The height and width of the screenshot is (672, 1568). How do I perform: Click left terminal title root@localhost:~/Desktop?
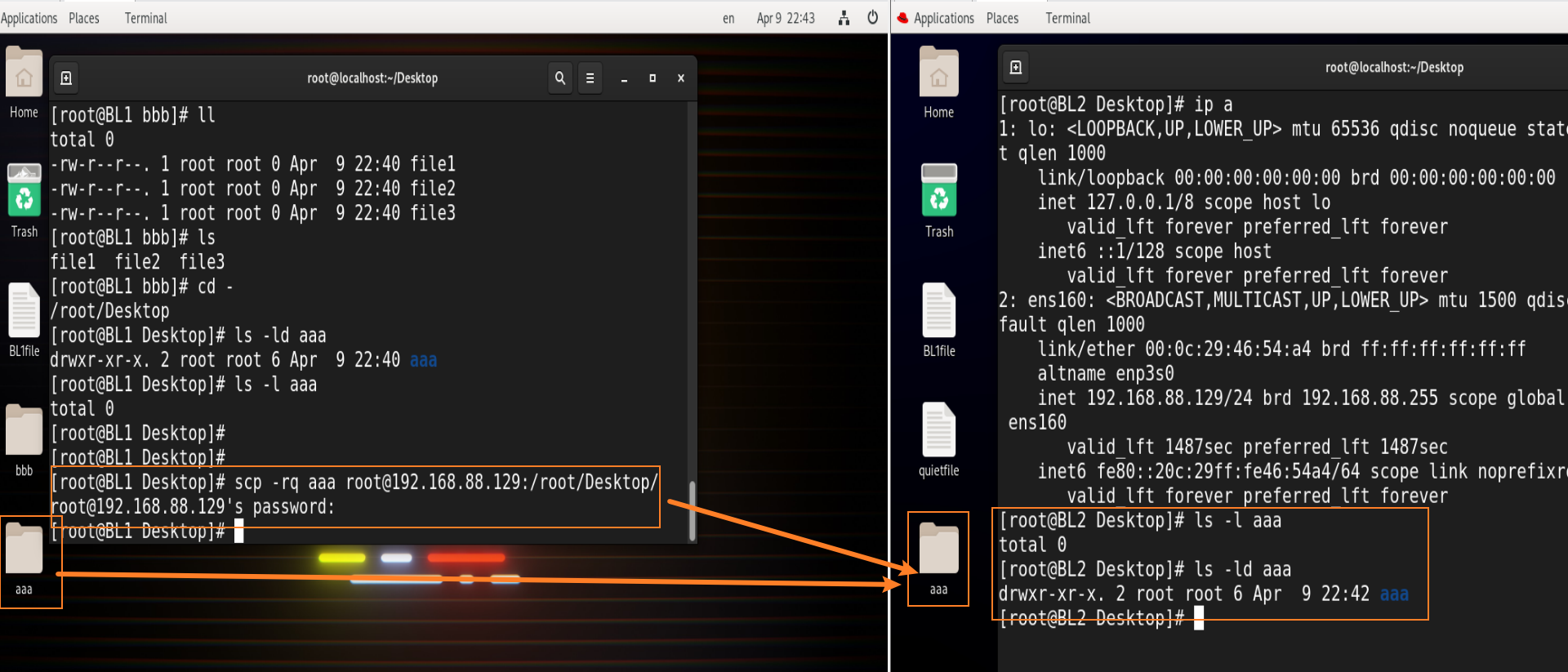tap(372, 78)
